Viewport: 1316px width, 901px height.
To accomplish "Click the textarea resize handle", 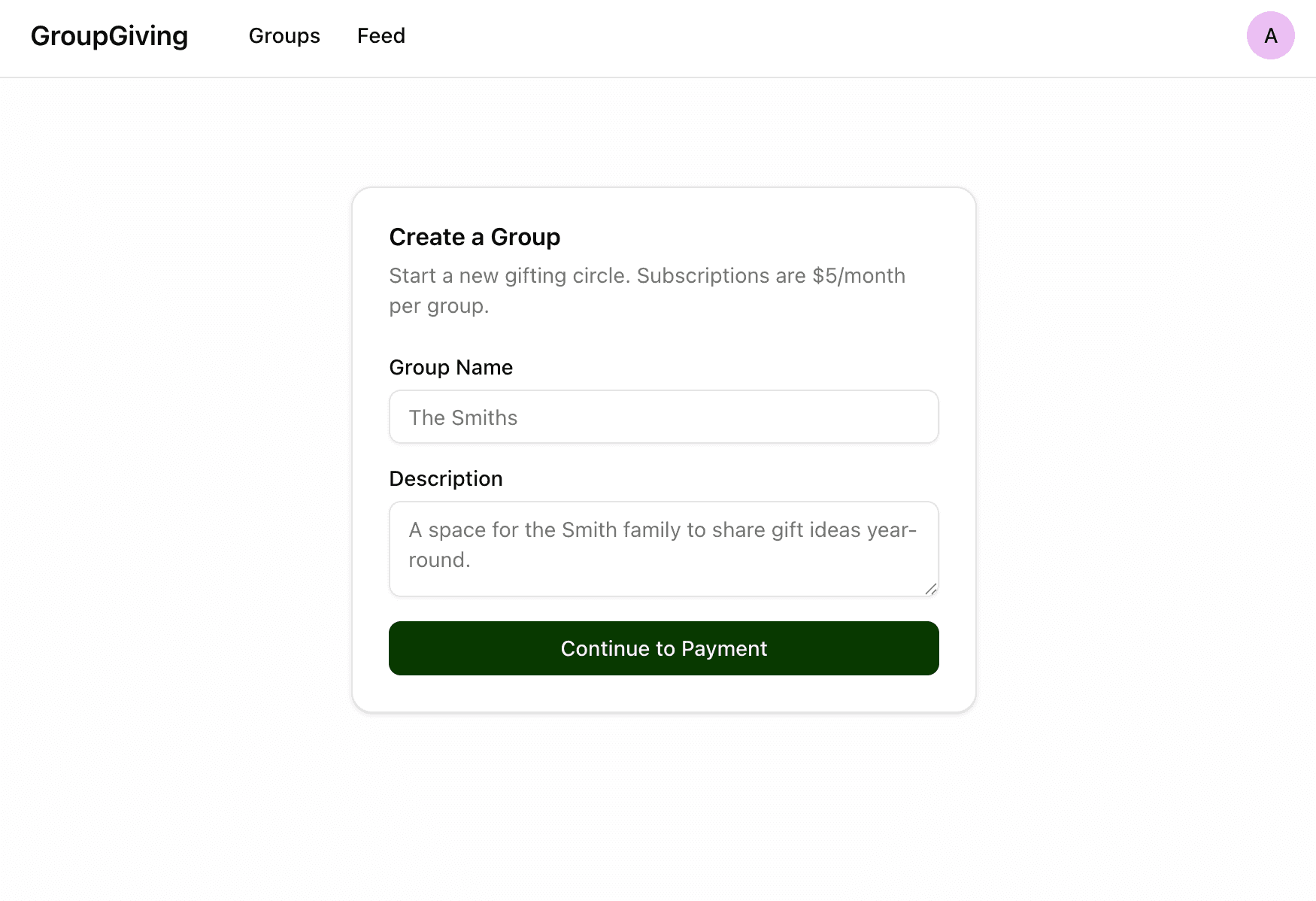I will tap(931, 590).
